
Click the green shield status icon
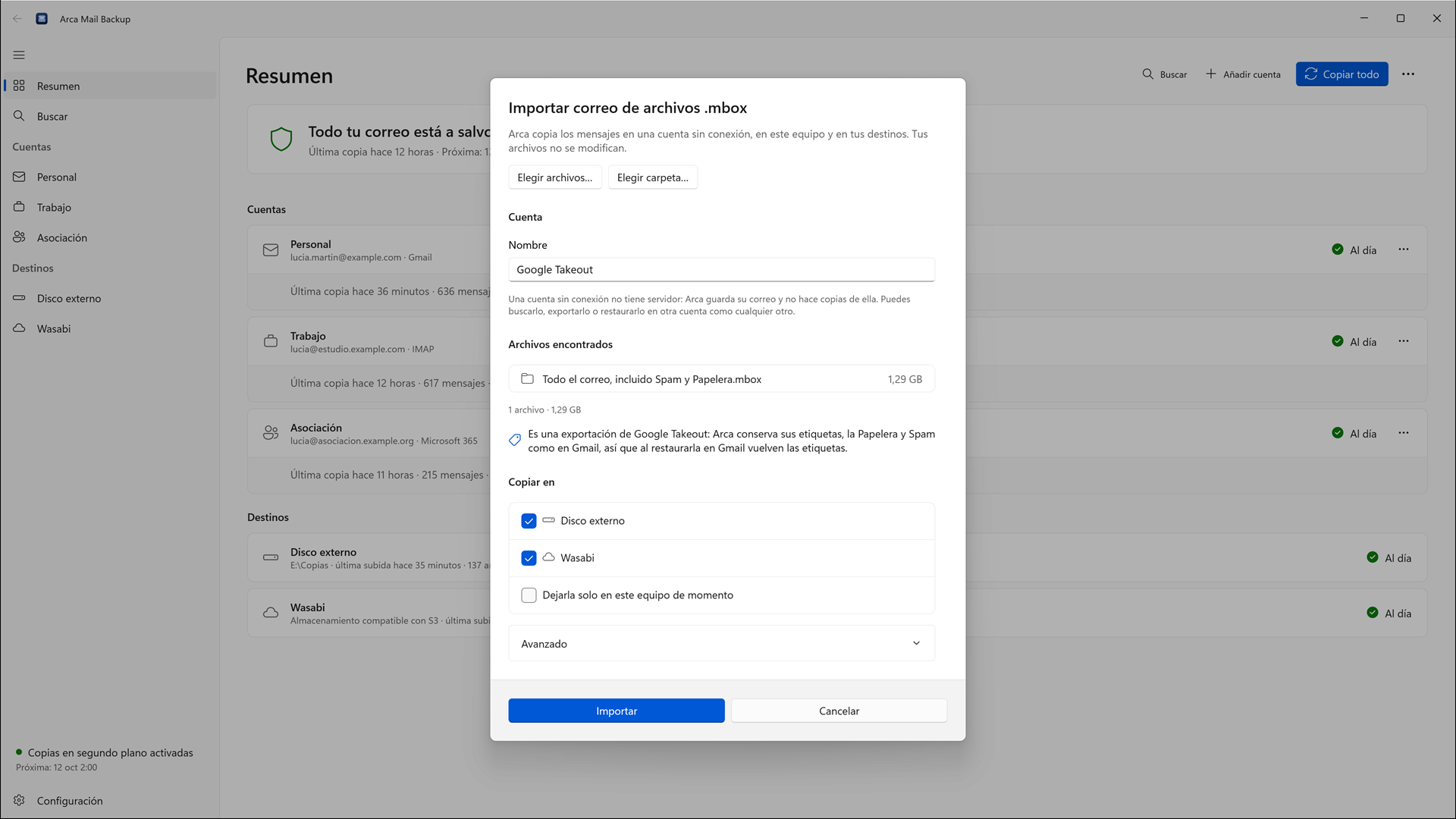click(281, 140)
